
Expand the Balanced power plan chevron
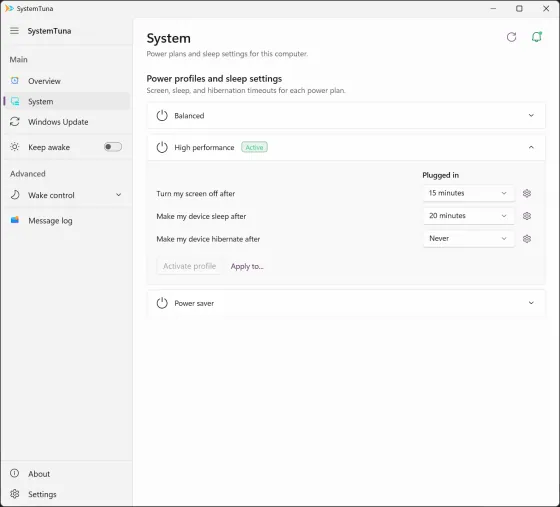pos(531,115)
